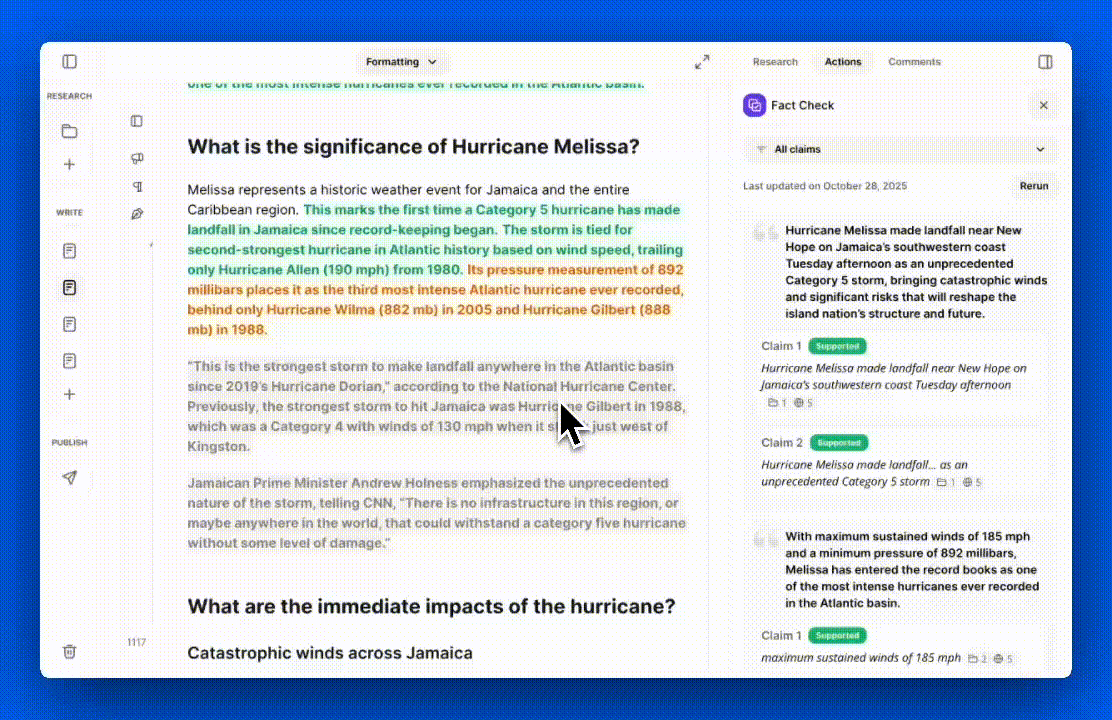The height and width of the screenshot is (720, 1112).
Task: Click the Fact Check panel title
Action: pos(802,105)
